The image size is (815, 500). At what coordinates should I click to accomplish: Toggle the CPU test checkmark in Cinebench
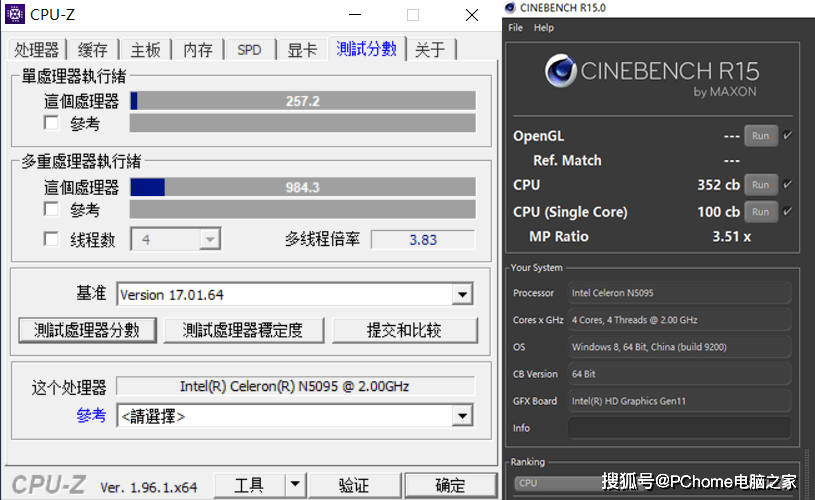pyautogui.click(x=787, y=184)
